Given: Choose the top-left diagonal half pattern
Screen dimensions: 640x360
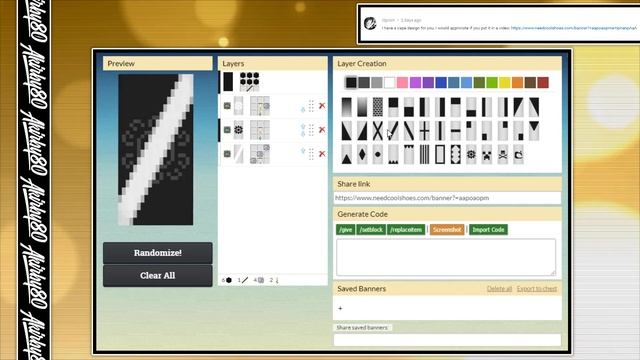Looking at the screenshot, I should click(x=518, y=107).
